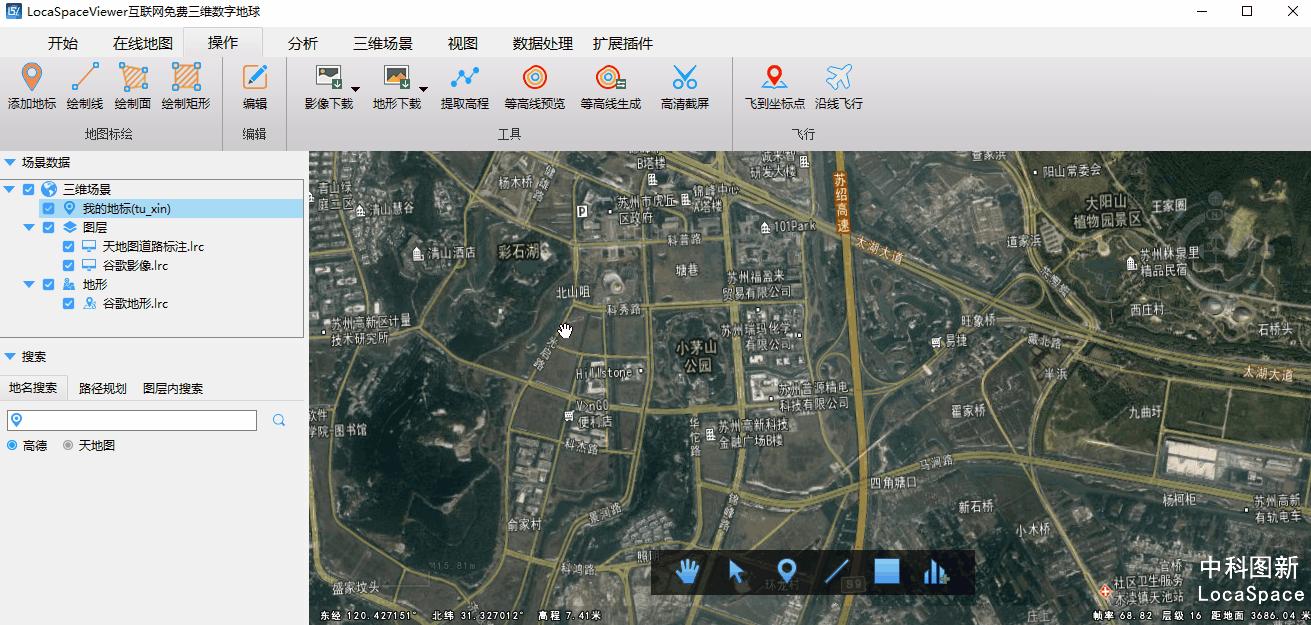Open the 影像下载 dropdown arrow
This screenshot has height=625, width=1311.
point(356,89)
